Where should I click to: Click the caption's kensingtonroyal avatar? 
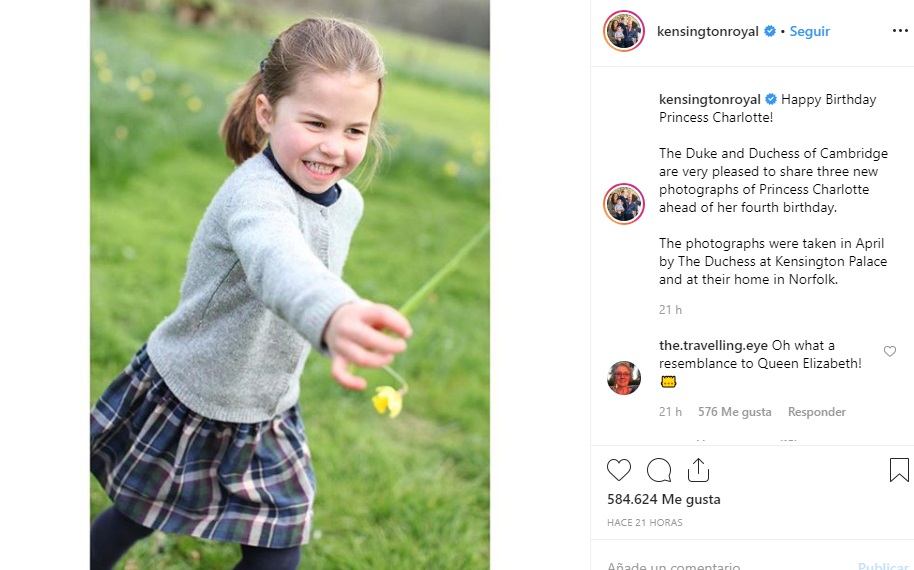point(623,204)
